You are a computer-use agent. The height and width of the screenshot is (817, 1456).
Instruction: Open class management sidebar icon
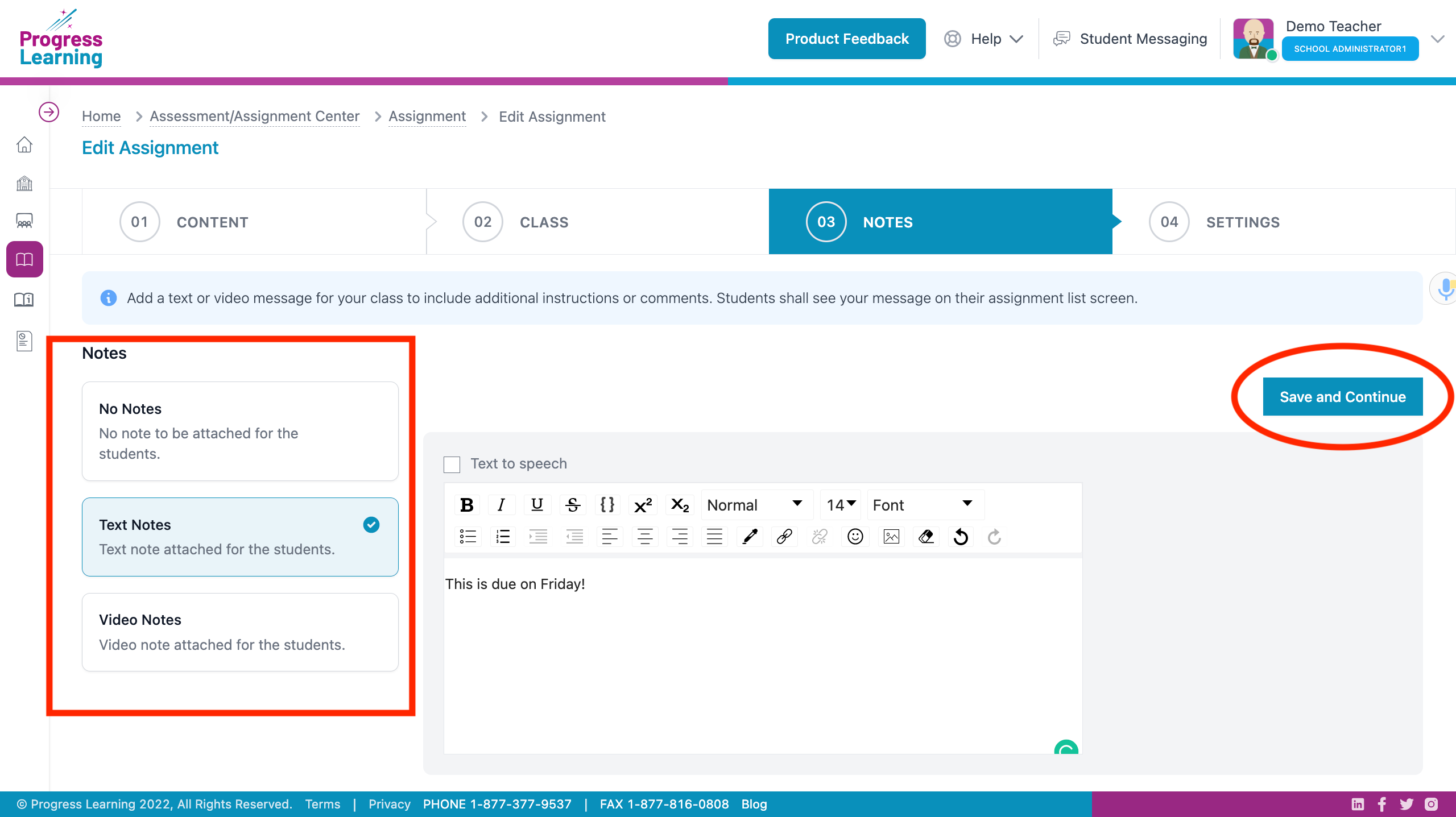point(24,221)
